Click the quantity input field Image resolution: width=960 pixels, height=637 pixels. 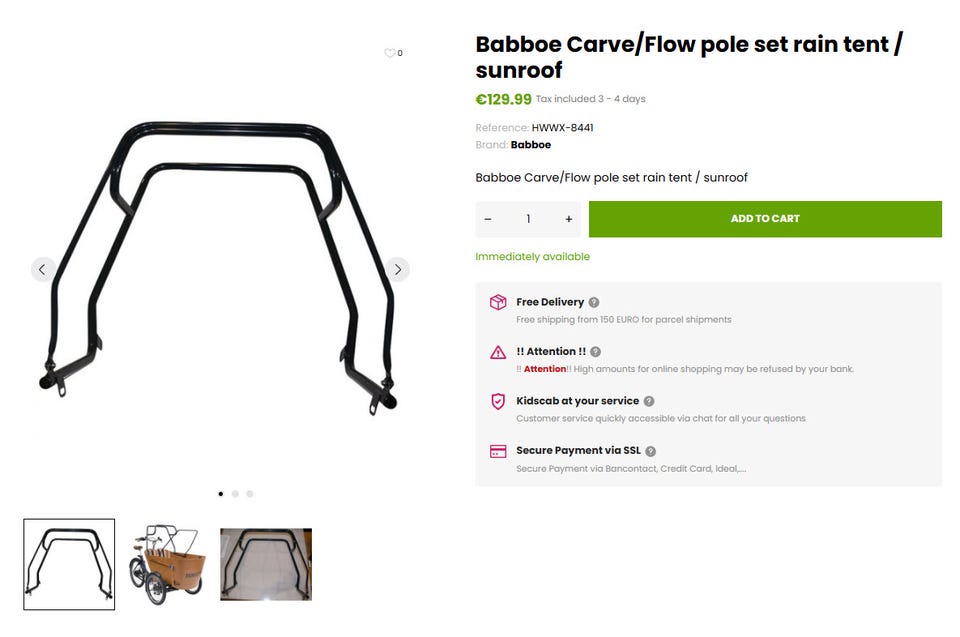point(528,219)
